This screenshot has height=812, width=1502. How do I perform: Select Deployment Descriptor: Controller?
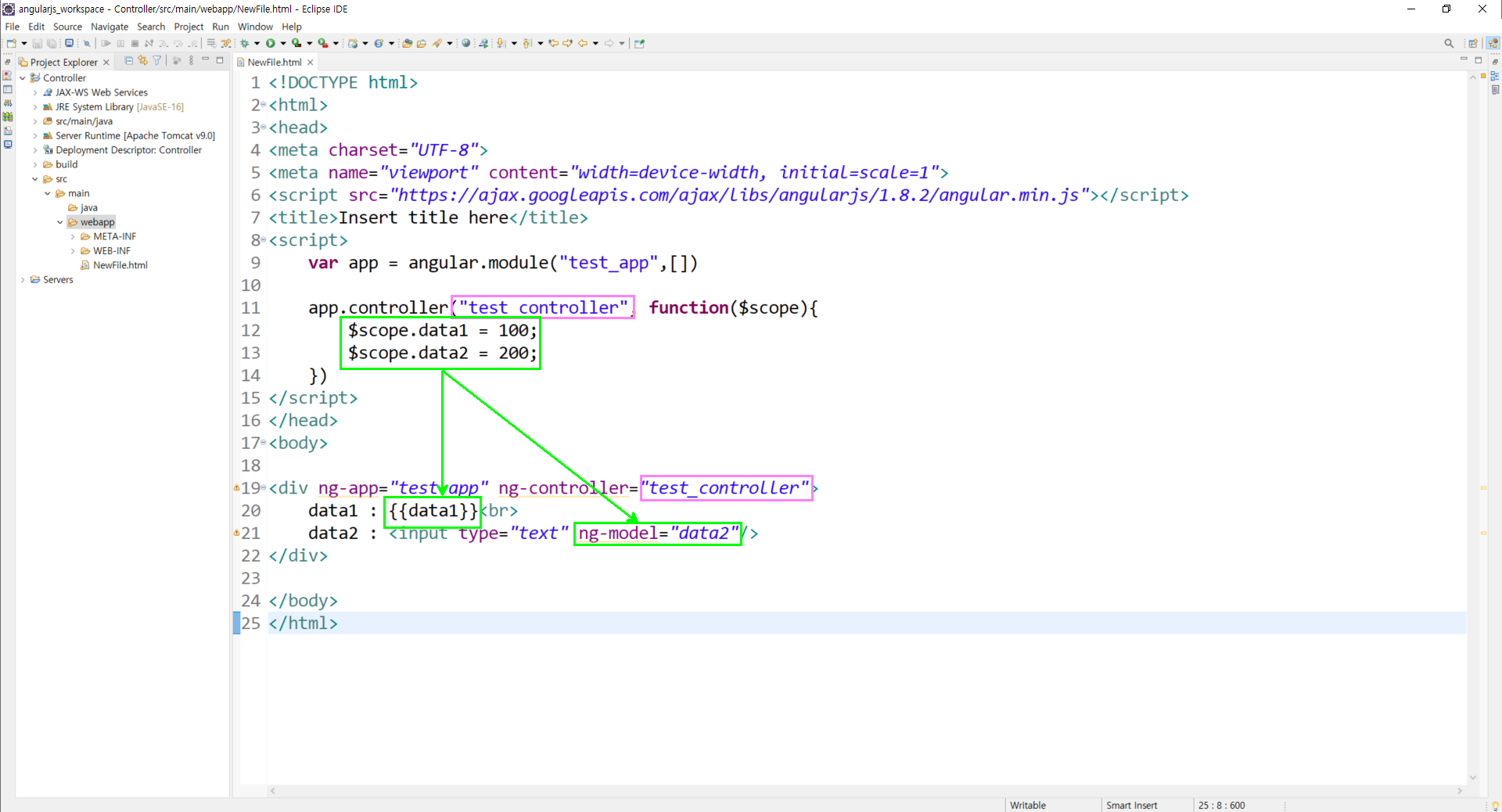[128, 150]
